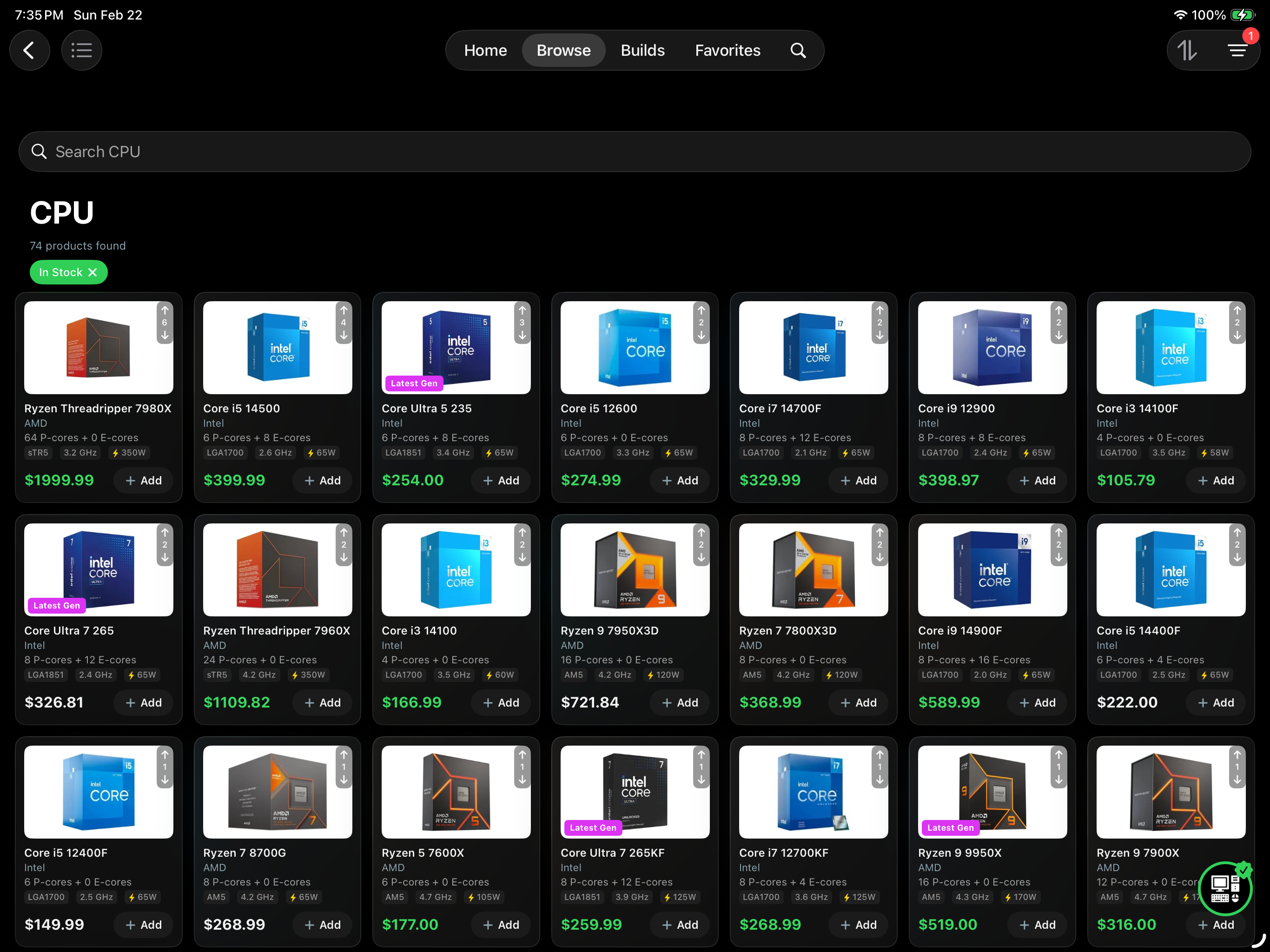
Task: Click the sTR5 socket tag on Threadripper 7980X
Action: point(38,453)
